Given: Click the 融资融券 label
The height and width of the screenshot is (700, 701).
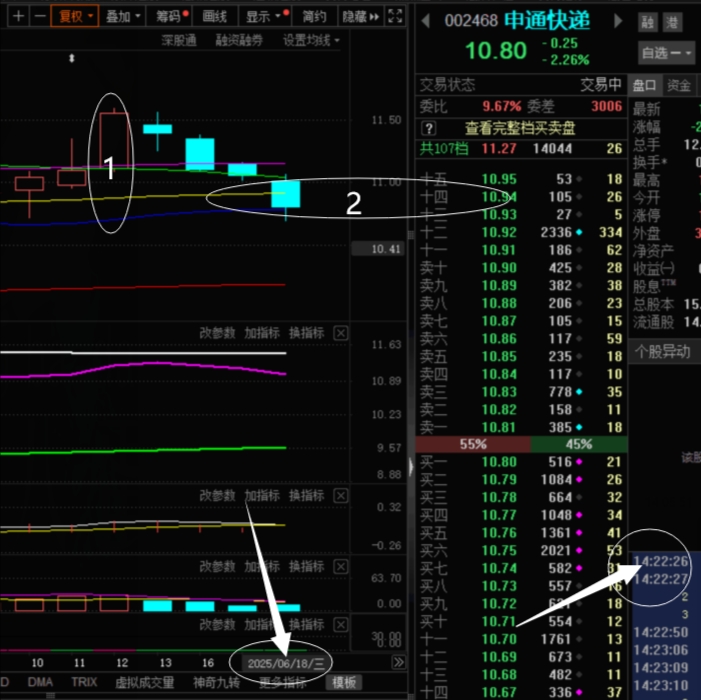Looking at the screenshot, I should tap(239, 40).
